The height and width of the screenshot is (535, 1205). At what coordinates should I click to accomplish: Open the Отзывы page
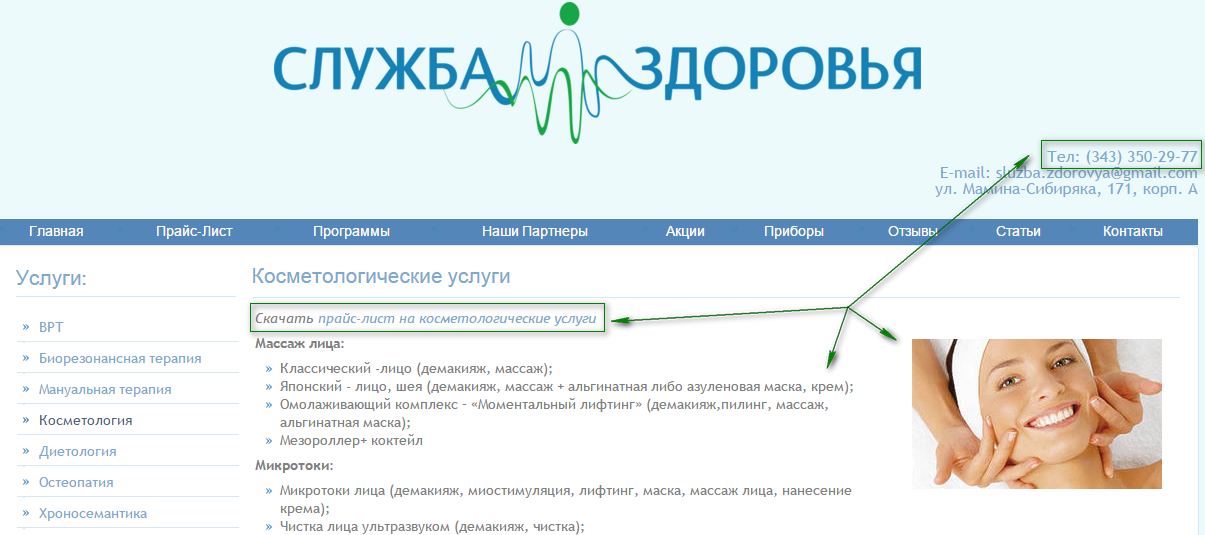click(x=913, y=231)
